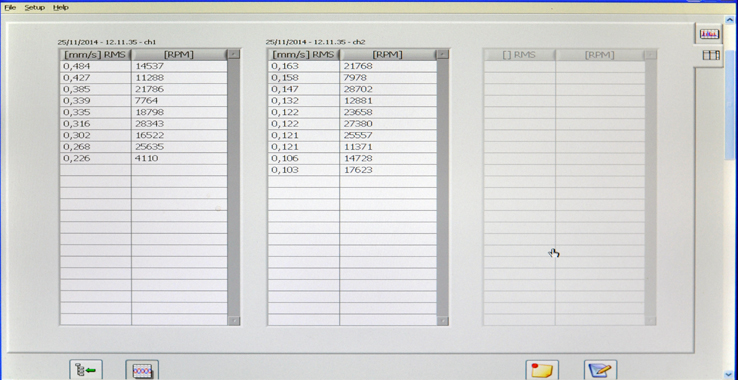Switch to the spectrum graph view tab
The width and height of the screenshot is (738, 380).
point(709,34)
